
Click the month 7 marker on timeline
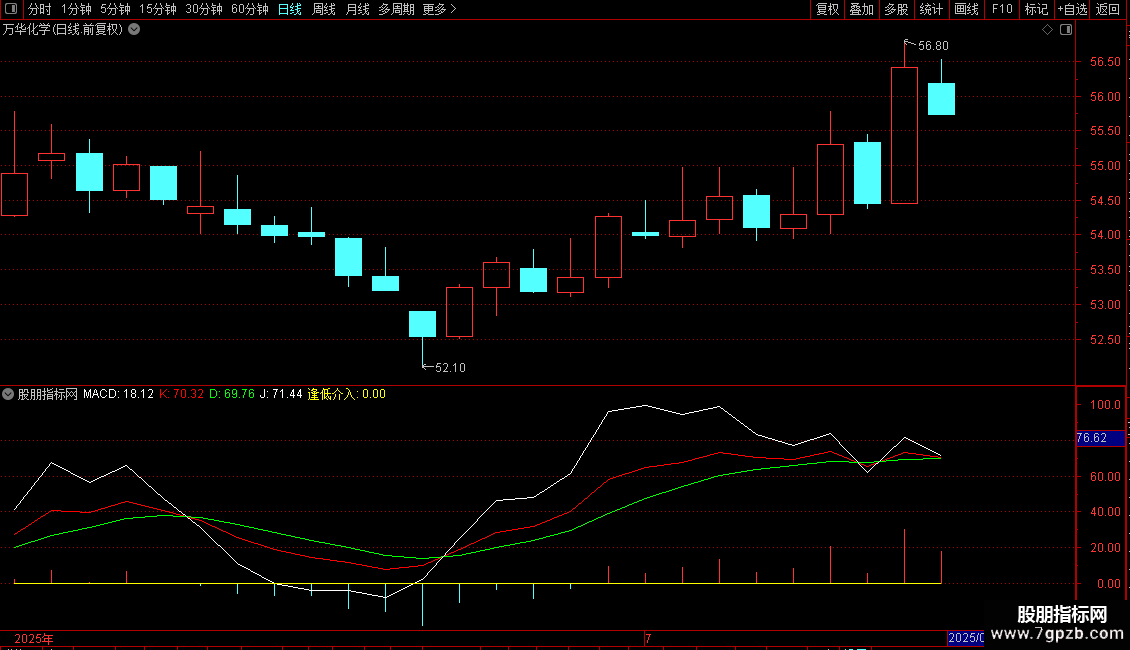tap(648, 639)
